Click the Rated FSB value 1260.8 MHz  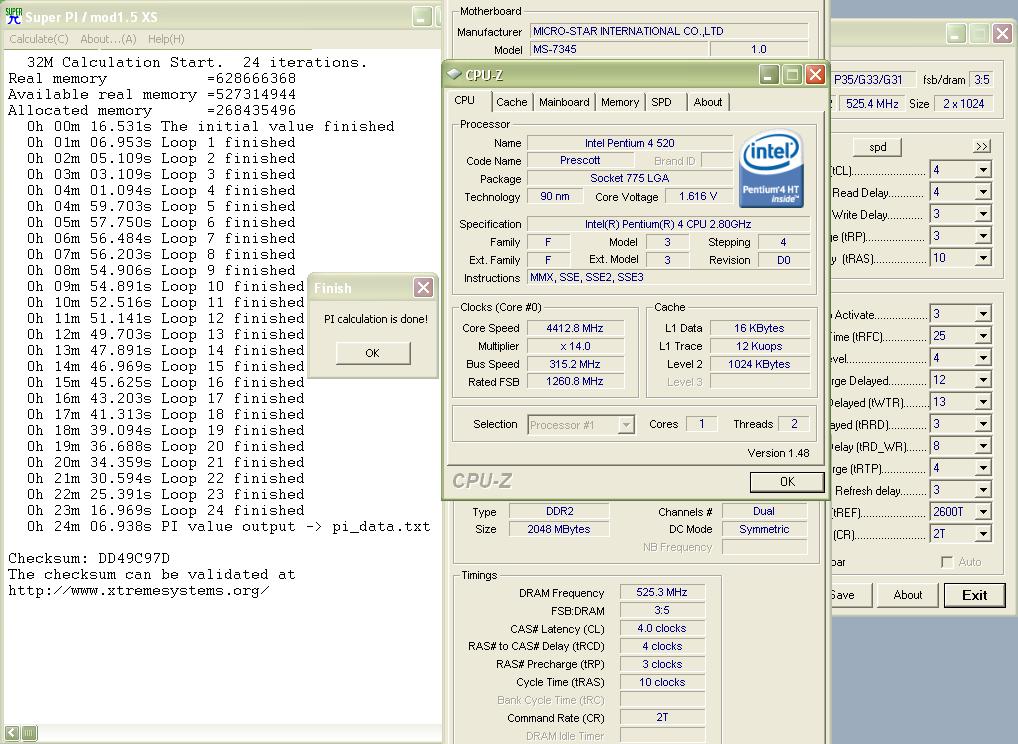coord(575,382)
